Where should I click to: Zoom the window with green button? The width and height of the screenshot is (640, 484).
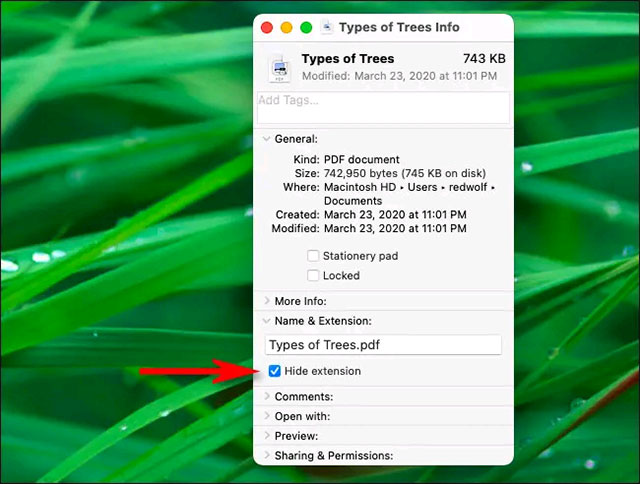coord(306,27)
